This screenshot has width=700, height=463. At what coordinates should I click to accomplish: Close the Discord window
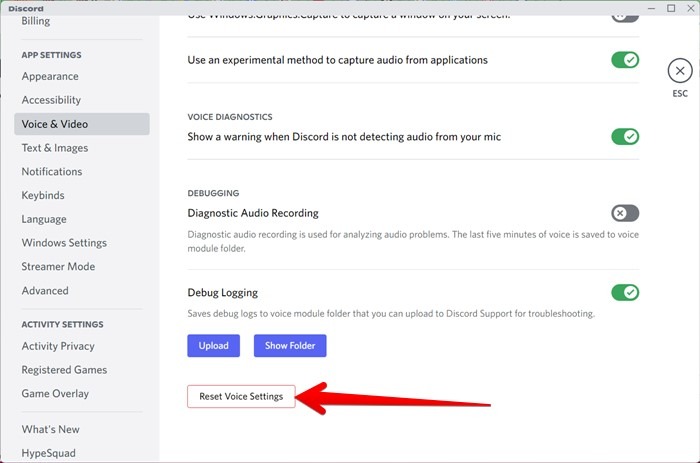coord(690,8)
